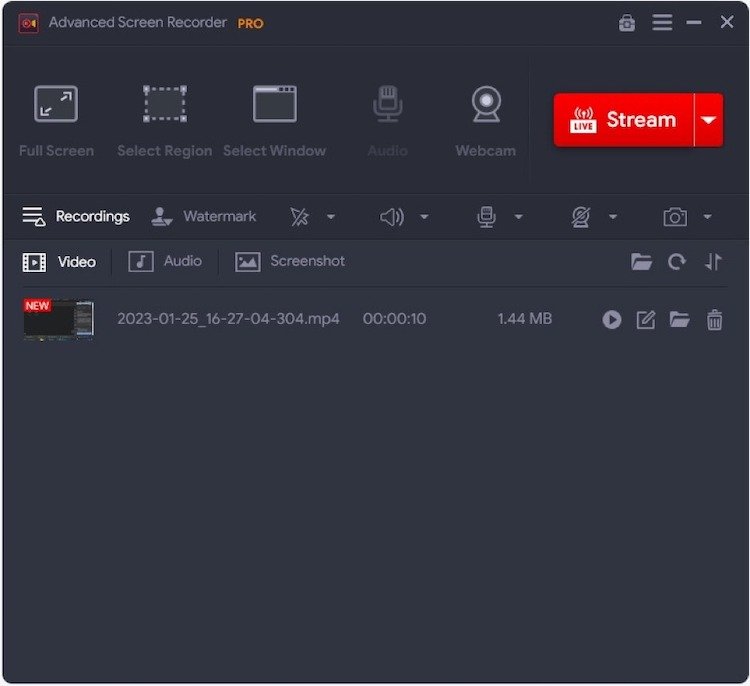Click the PRO label in title bar
750x686 pixels.
click(251, 23)
